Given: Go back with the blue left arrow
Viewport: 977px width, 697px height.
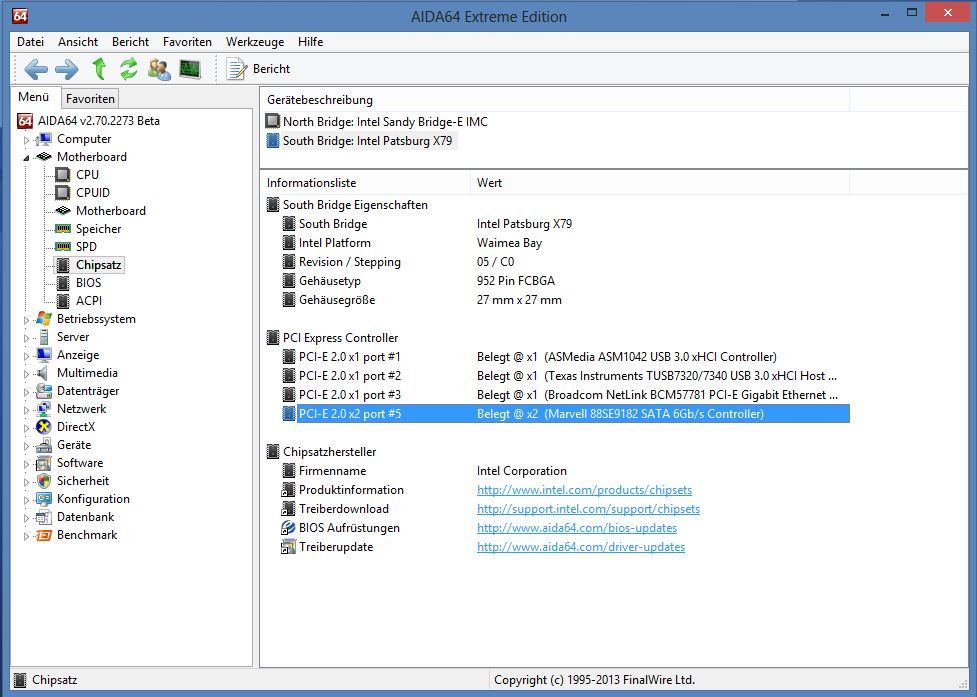Looking at the screenshot, I should (x=36, y=69).
